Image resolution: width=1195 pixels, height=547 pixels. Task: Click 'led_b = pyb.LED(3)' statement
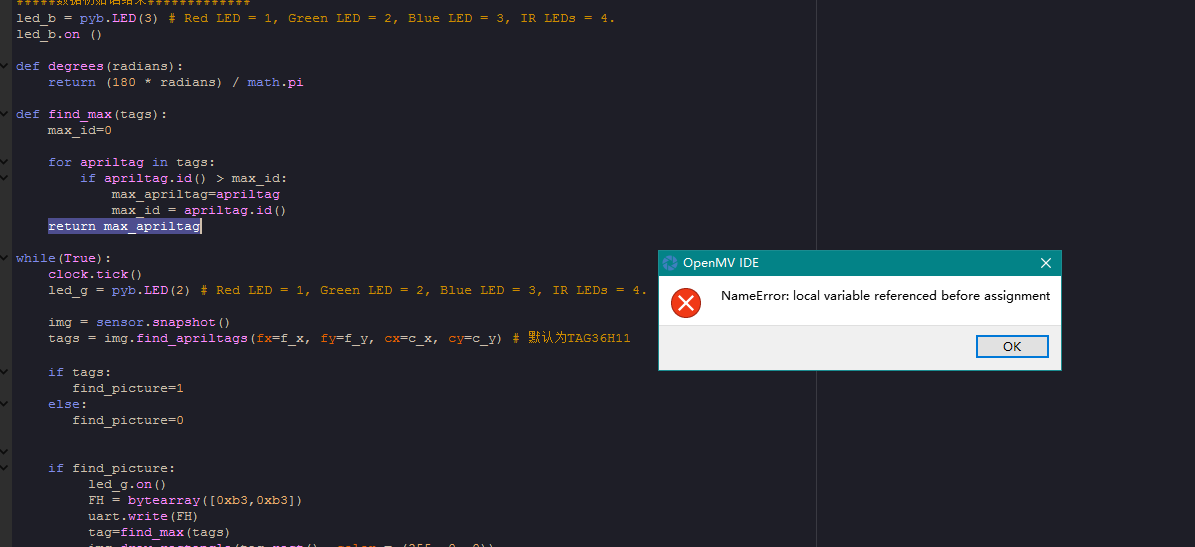click(x=87, y=18)
